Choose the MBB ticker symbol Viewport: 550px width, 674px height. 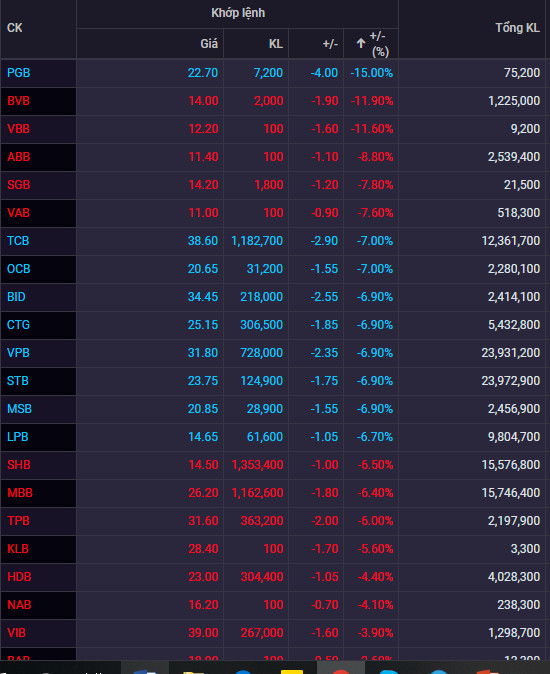[x=20, y=493]
